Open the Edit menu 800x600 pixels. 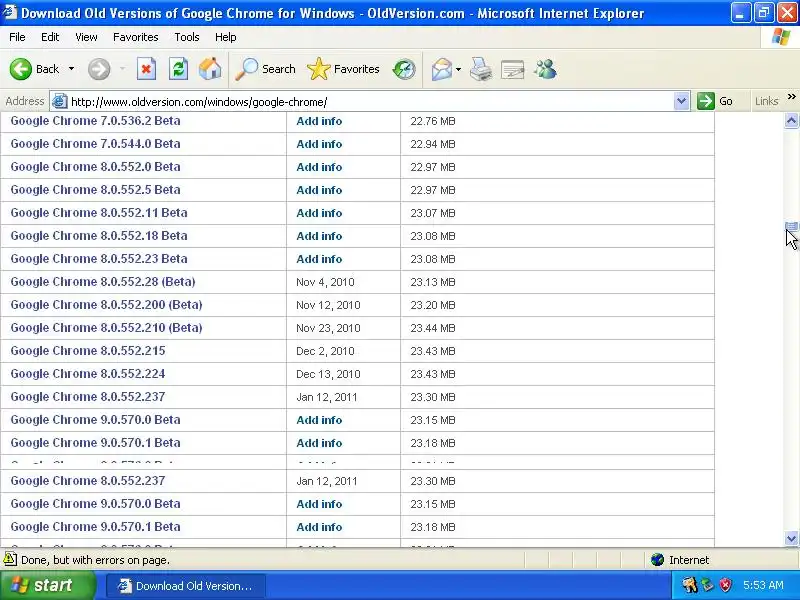[50, 37]
